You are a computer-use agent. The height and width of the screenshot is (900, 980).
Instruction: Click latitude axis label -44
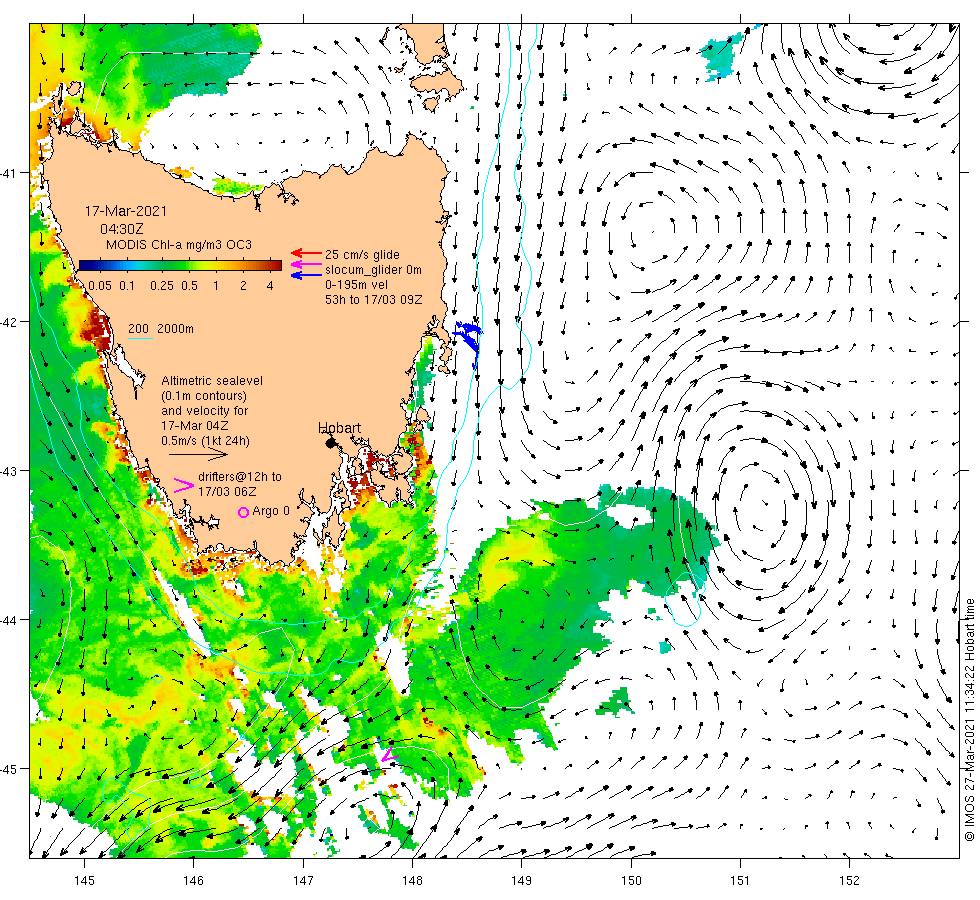[x=9, y=620]
